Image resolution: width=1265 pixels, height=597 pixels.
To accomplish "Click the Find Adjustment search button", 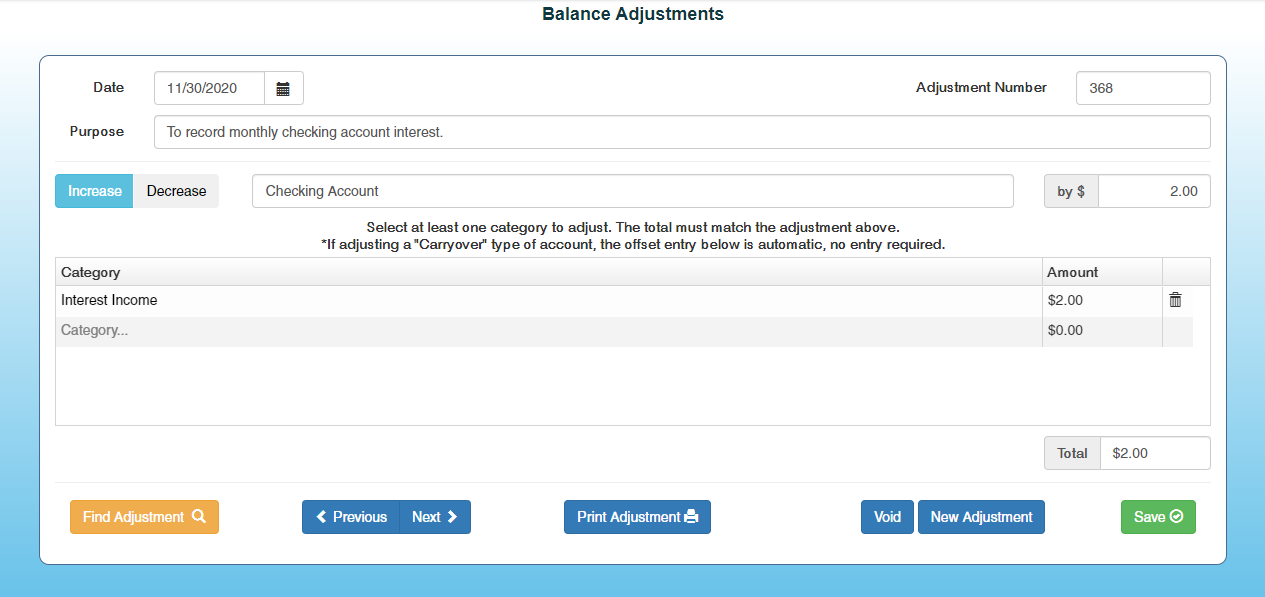I will [x=144, y=517].
